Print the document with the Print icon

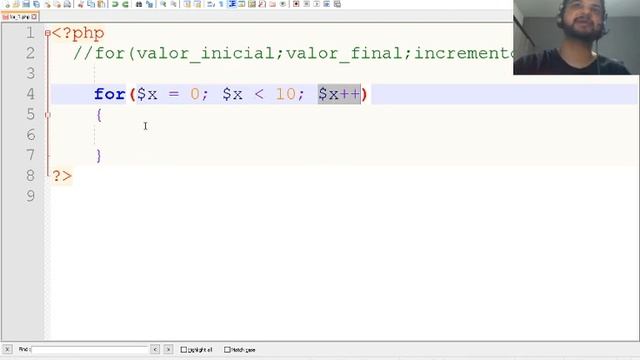coord(67,4)
